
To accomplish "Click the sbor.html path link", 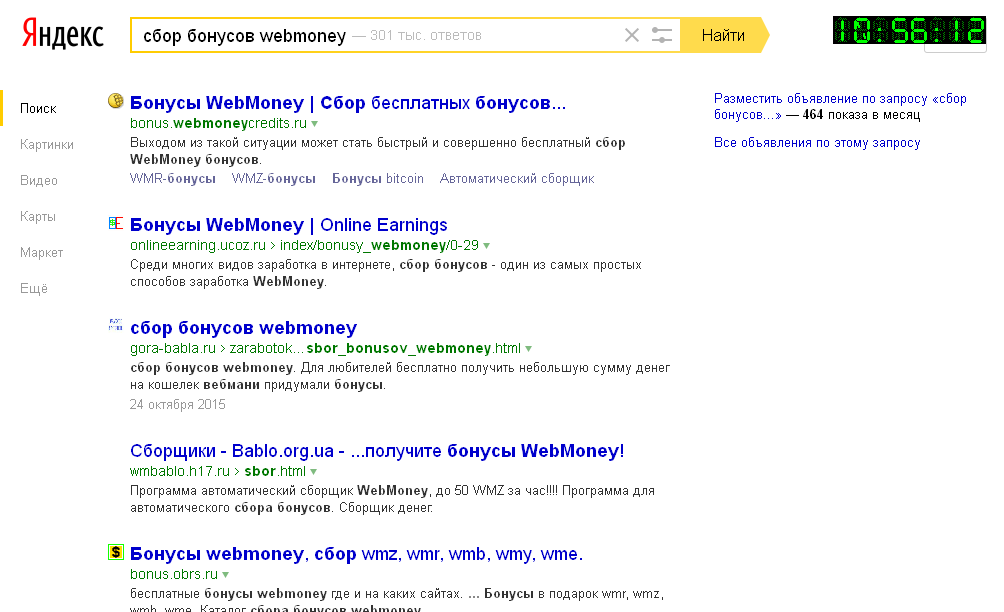I will click(275, 471).
